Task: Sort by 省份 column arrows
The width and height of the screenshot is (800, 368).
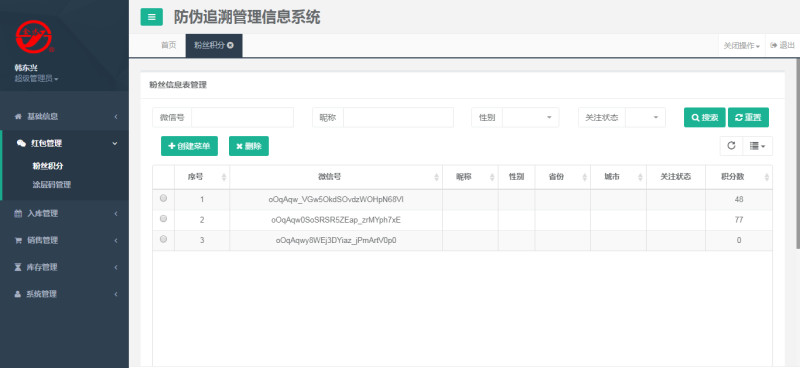Action: coord(585,177)
